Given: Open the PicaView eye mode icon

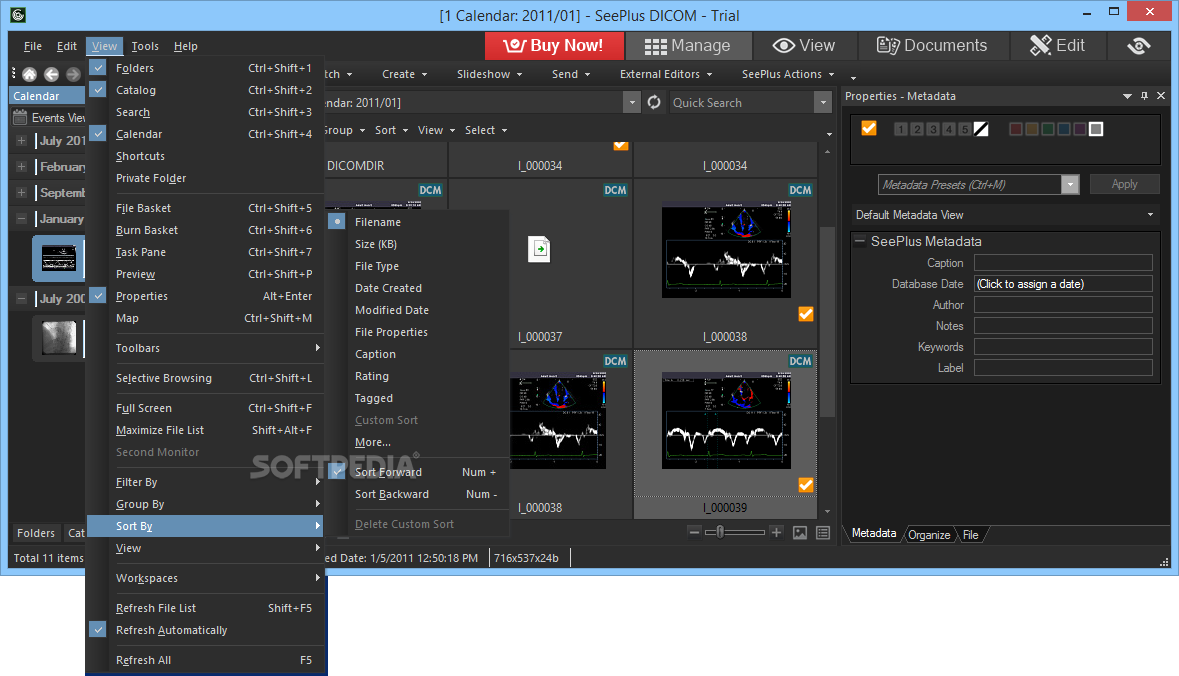Looking at the screenshot, I should [1138, 46].
